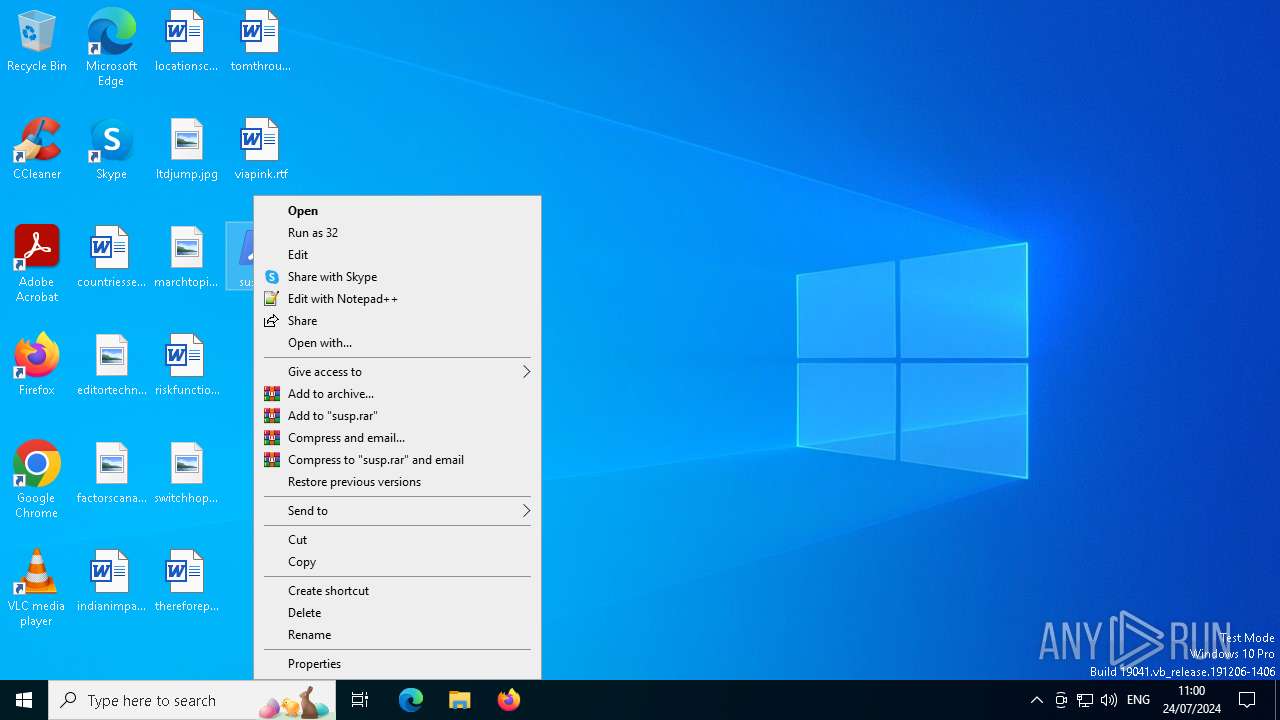Screen dimensions: 1280x720
Task: Select the locationsc... Word document icon
Action: pyautogui.click(x=186, y=42)
